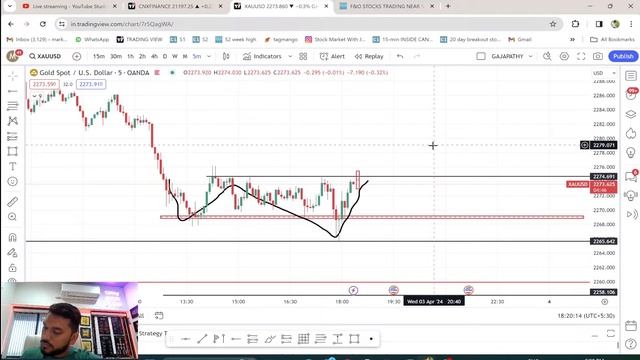The image size is (640, 360).
Task: Switch to Live streaming YouTube Studio tab
Action: (x=69, y=6)
